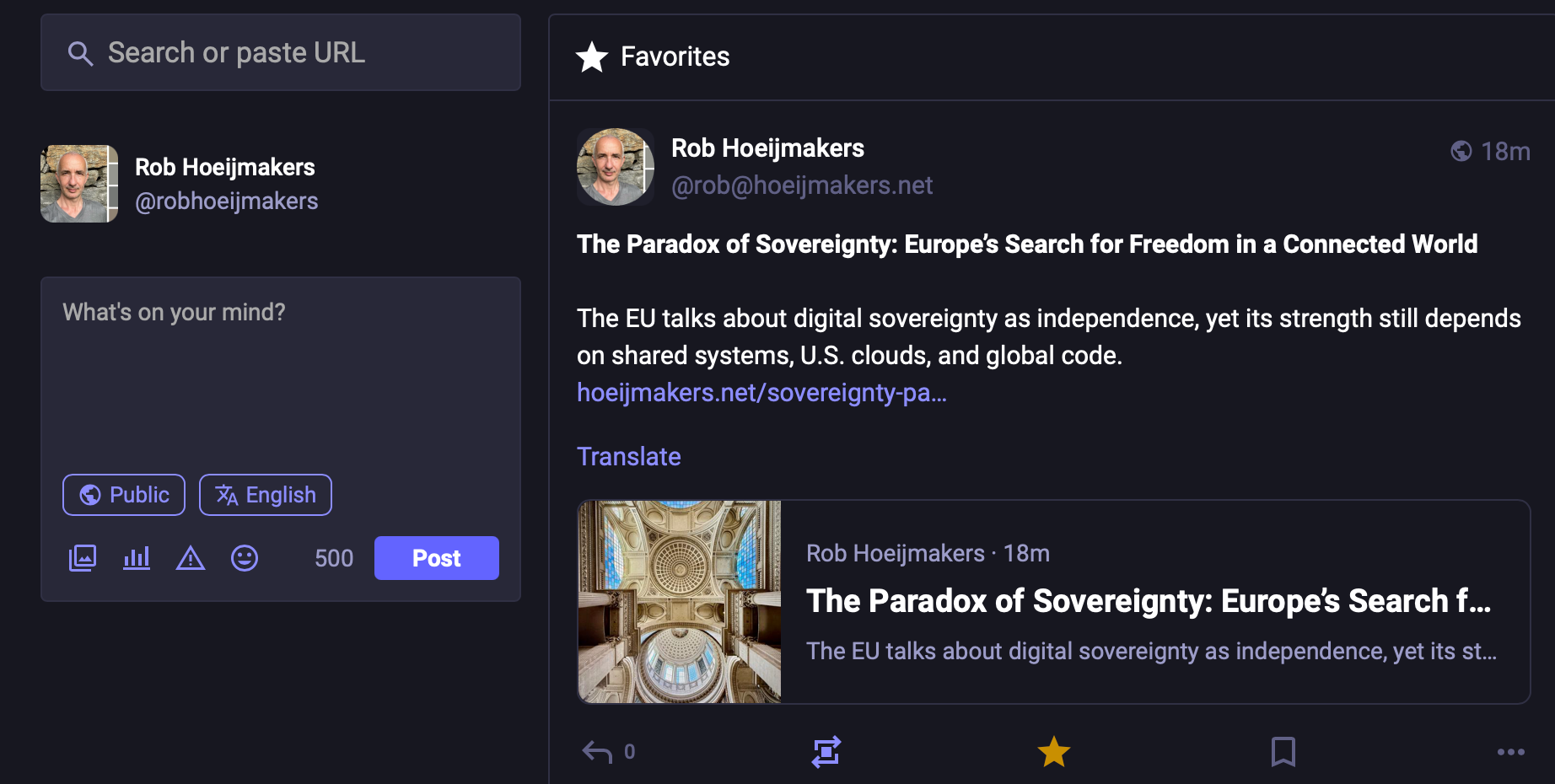Screen dimensions: 1555x784
Task: Bookmark the Rob Hoeijmakers post
Action: tap(1283, 751)
